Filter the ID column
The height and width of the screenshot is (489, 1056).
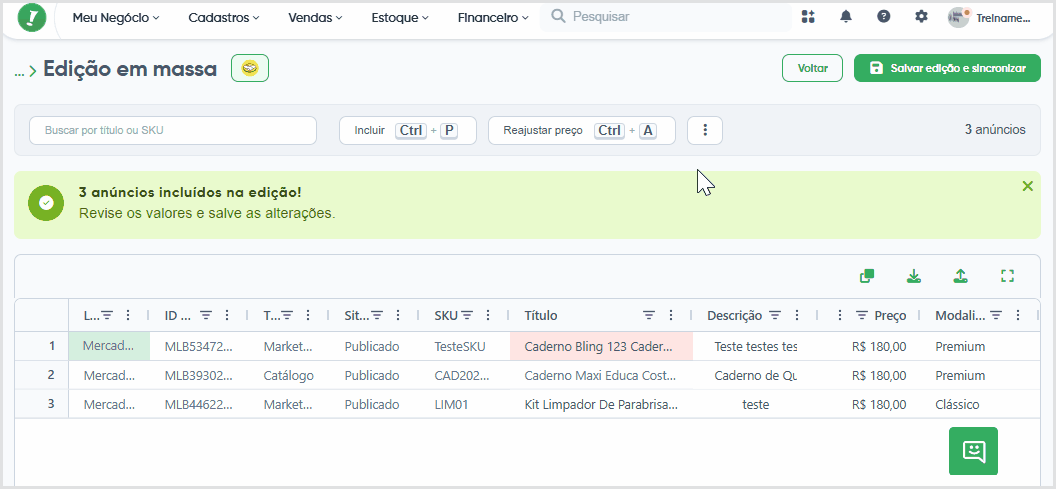click(206, 315)
